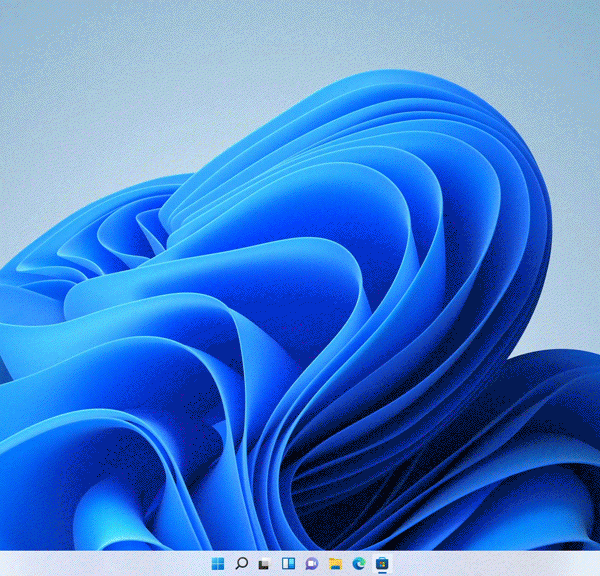This screenshot has height=576, width=600.
Task: Click the gray sky area above wallpaper bloom
Action: [300, 40]
